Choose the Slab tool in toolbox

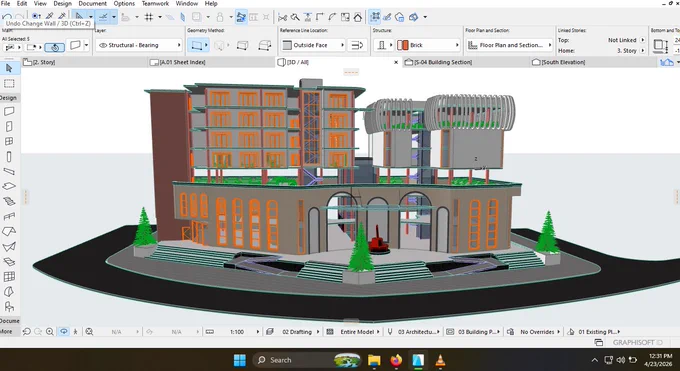point(9,187)
